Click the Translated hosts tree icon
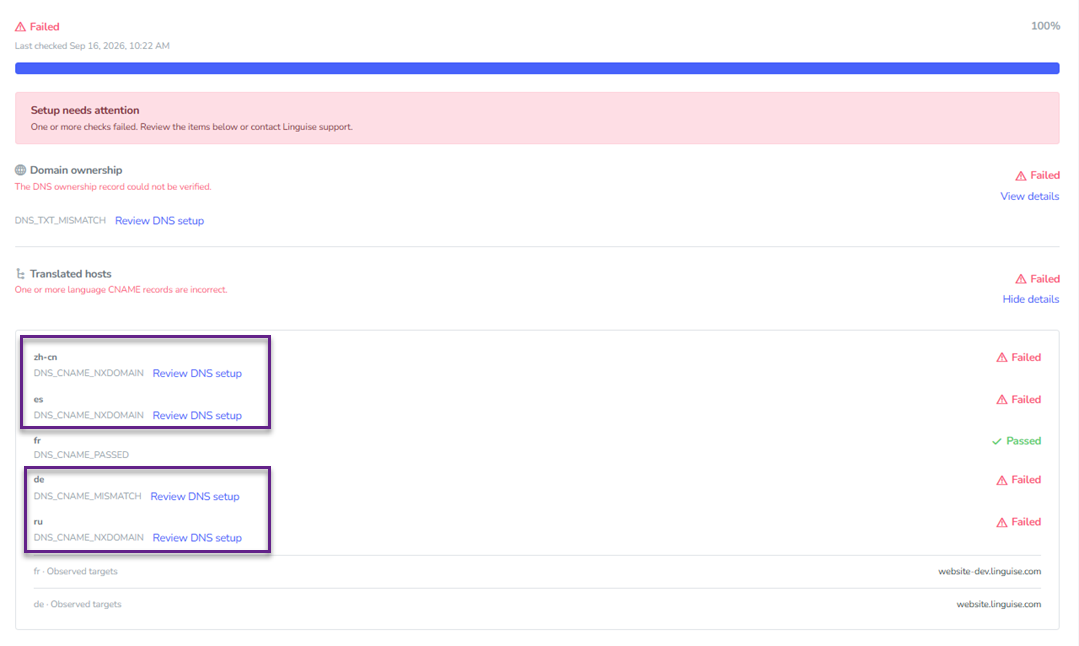The width and height of the screenshot is (1079, 646). coord(21,274)
